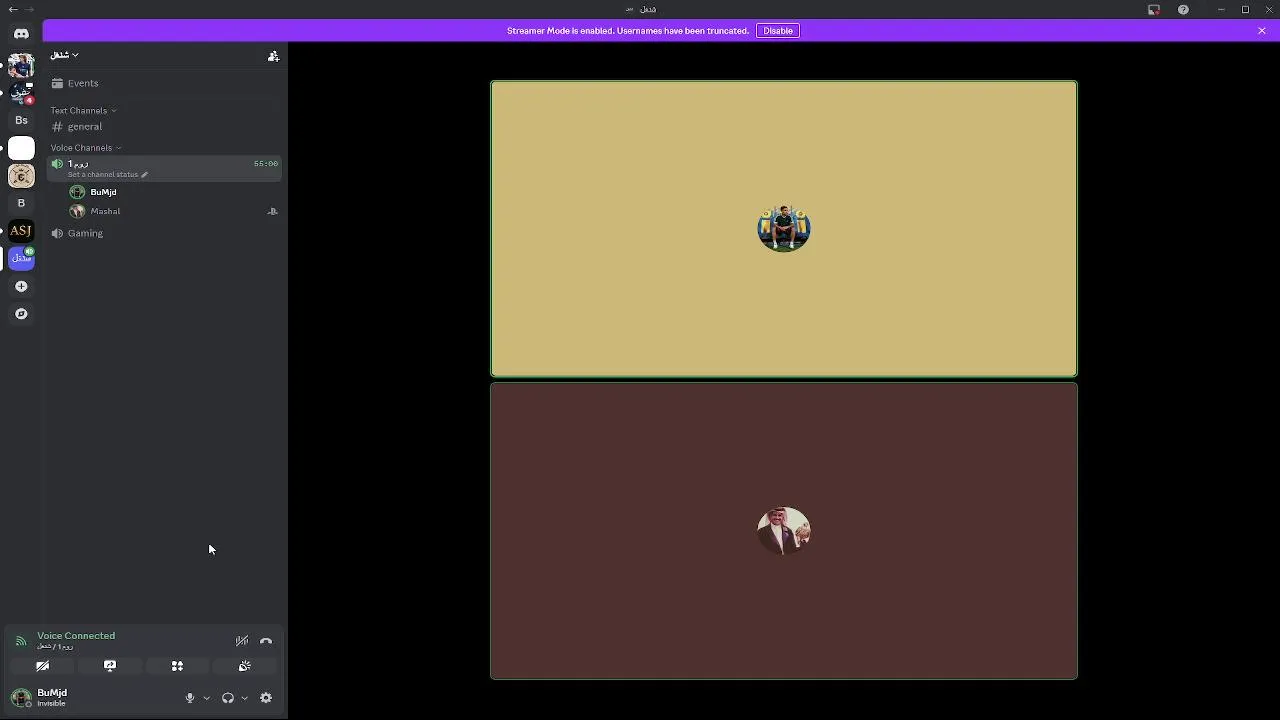Open server name dropdown menu
The width and height of the screenshot is (1280, 720).
click(64, 55)
